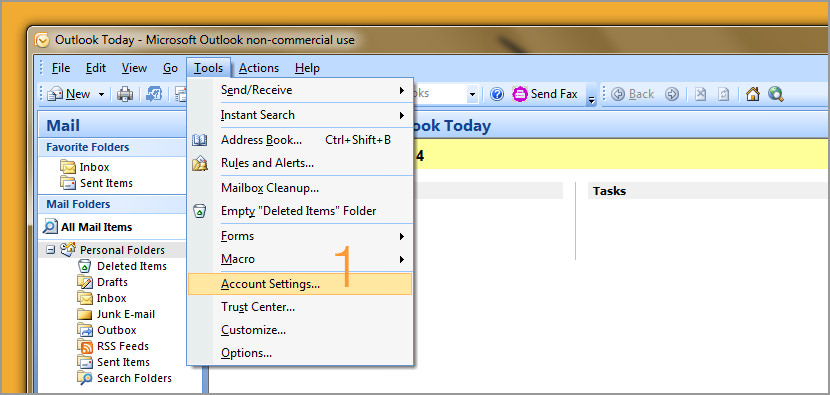Choose Customize from Tools menu
The height and width of the screenshot is (395, 830).
coord(301,330)
